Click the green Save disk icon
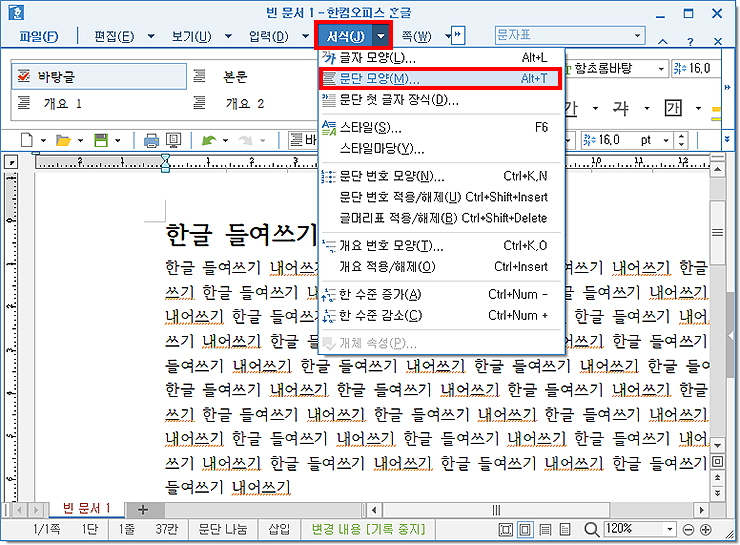The width and height of the screenshot is (740, 545). (101, 140)
